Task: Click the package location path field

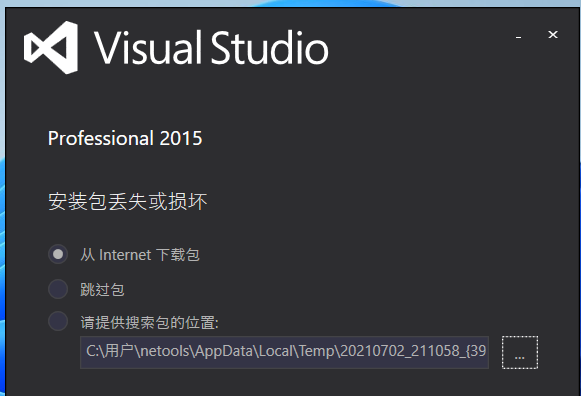Action: click(x=284, y=352)
